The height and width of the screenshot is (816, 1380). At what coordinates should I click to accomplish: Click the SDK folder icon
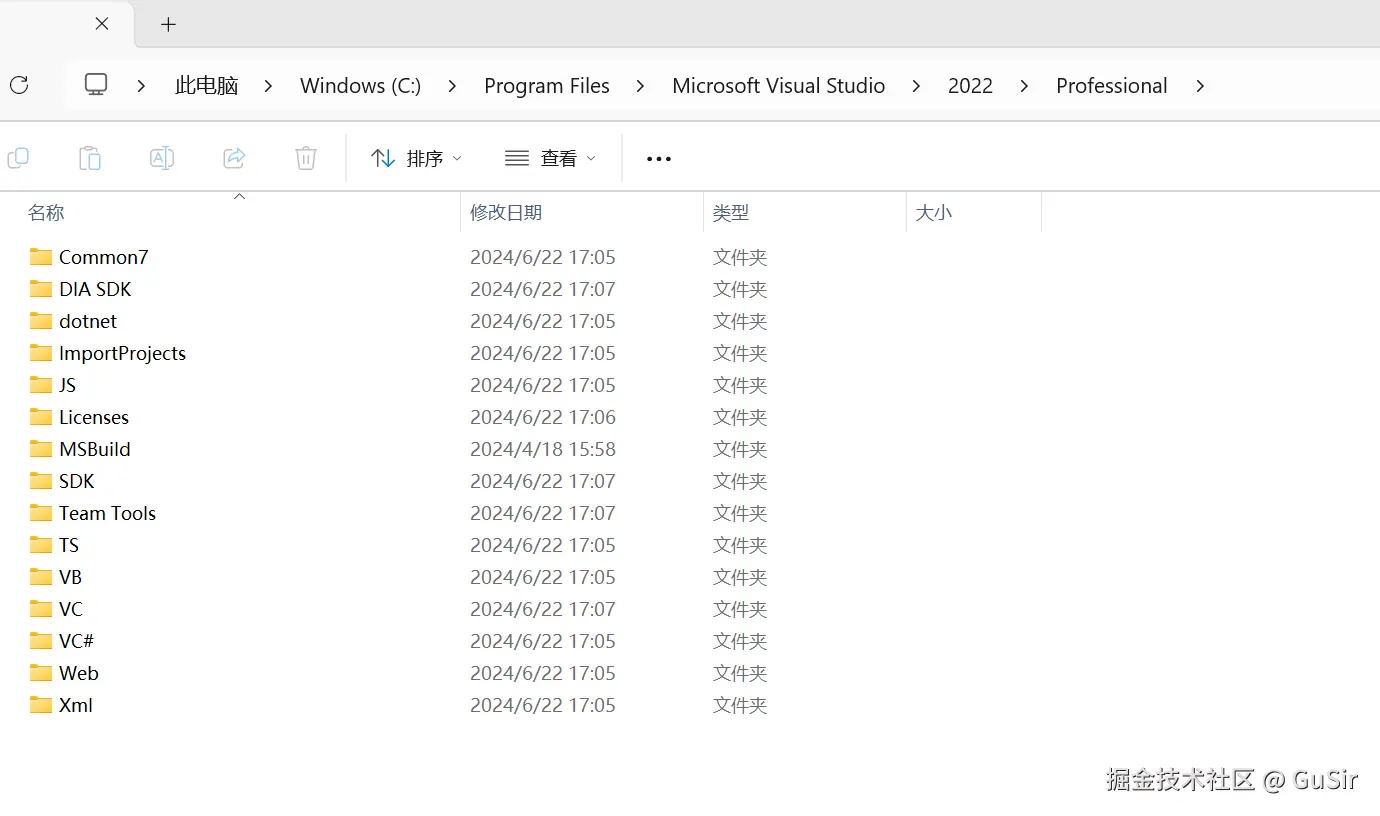click(x=41, y=481)
